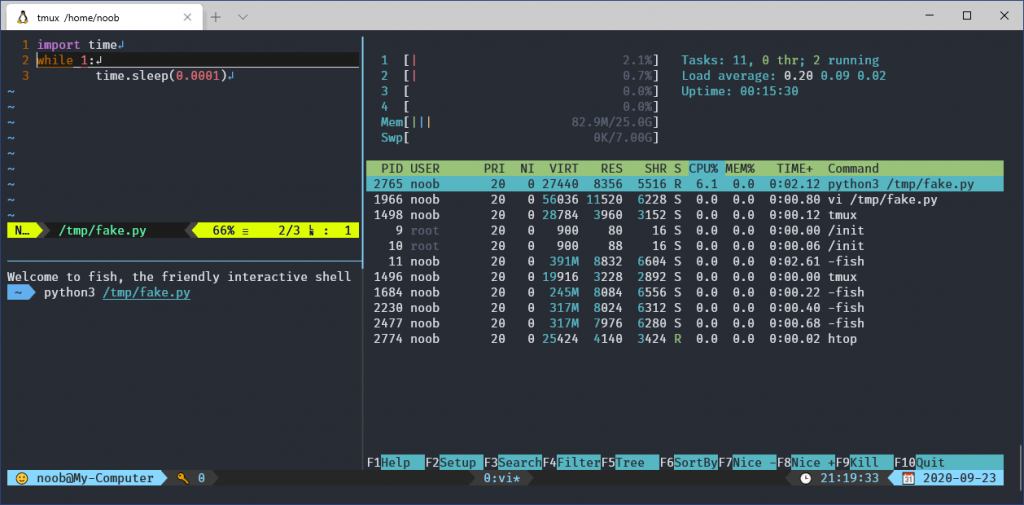This screenshot has width=1024, height=505.
Task: Click the time.sleep(0.0001) line in vim
Action: pyautogui.click(x=165, y=76)
